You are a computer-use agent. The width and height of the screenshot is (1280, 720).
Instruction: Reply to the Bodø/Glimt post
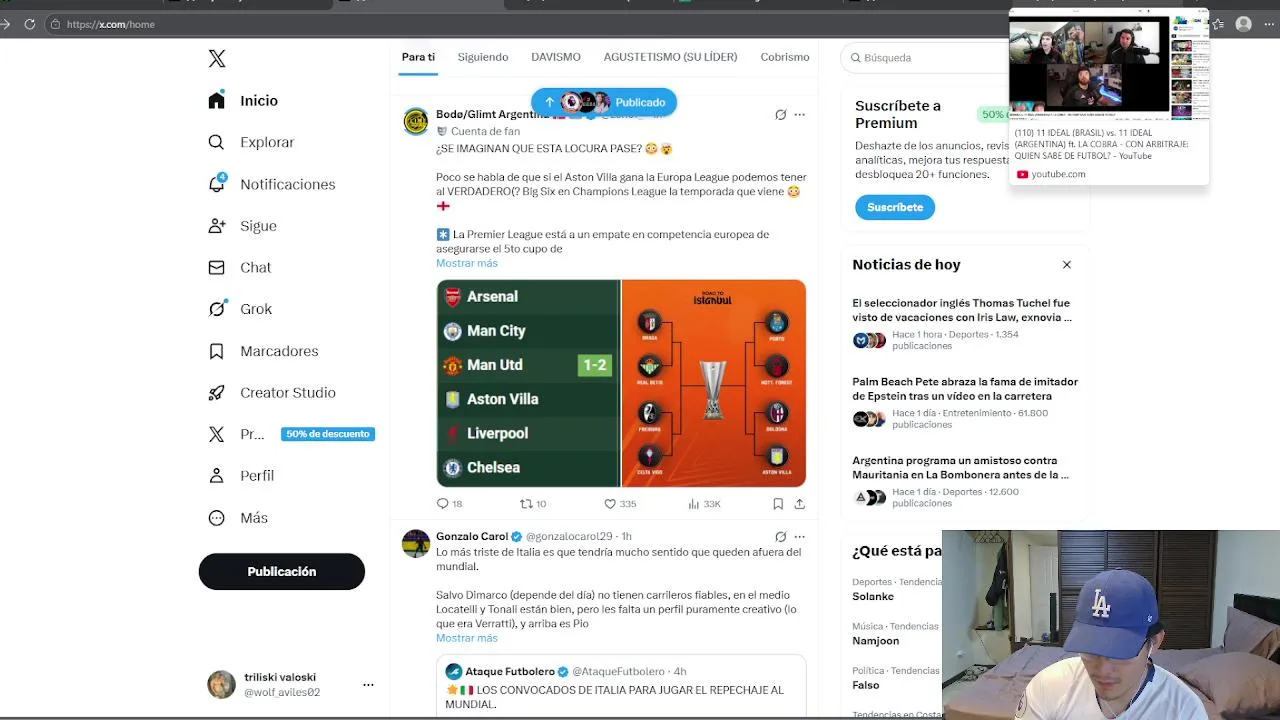(449, 504)
